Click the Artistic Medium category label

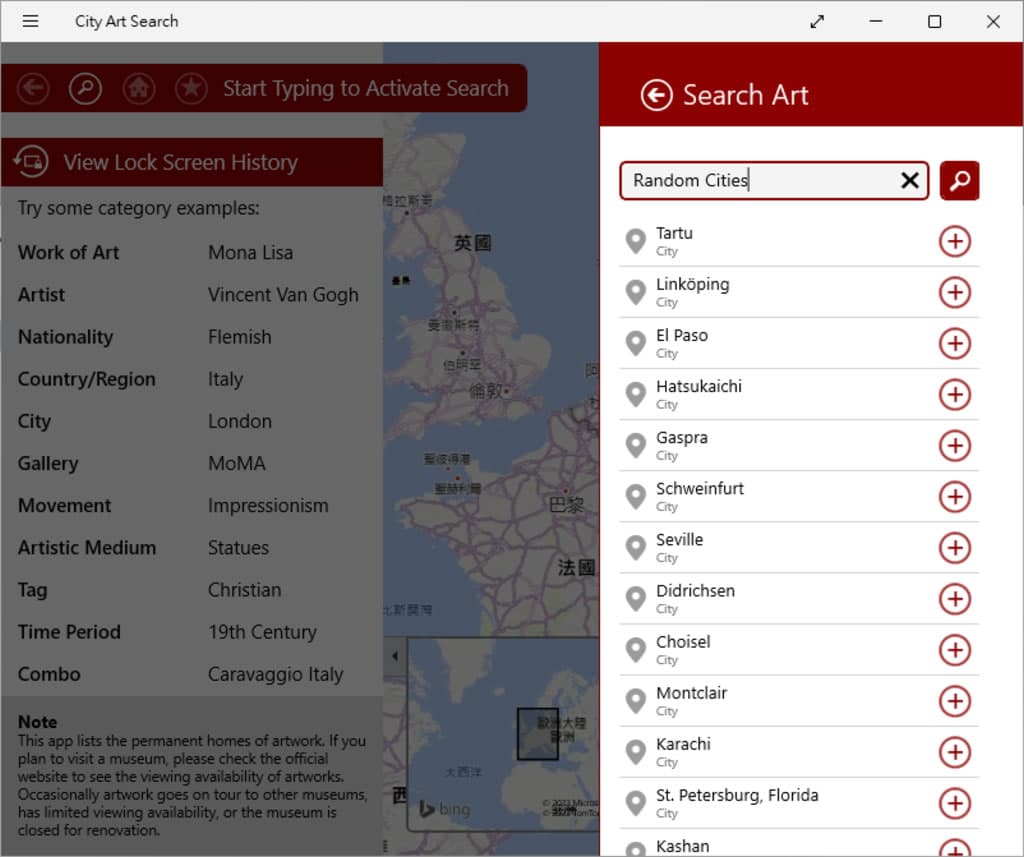pos(87,548)
